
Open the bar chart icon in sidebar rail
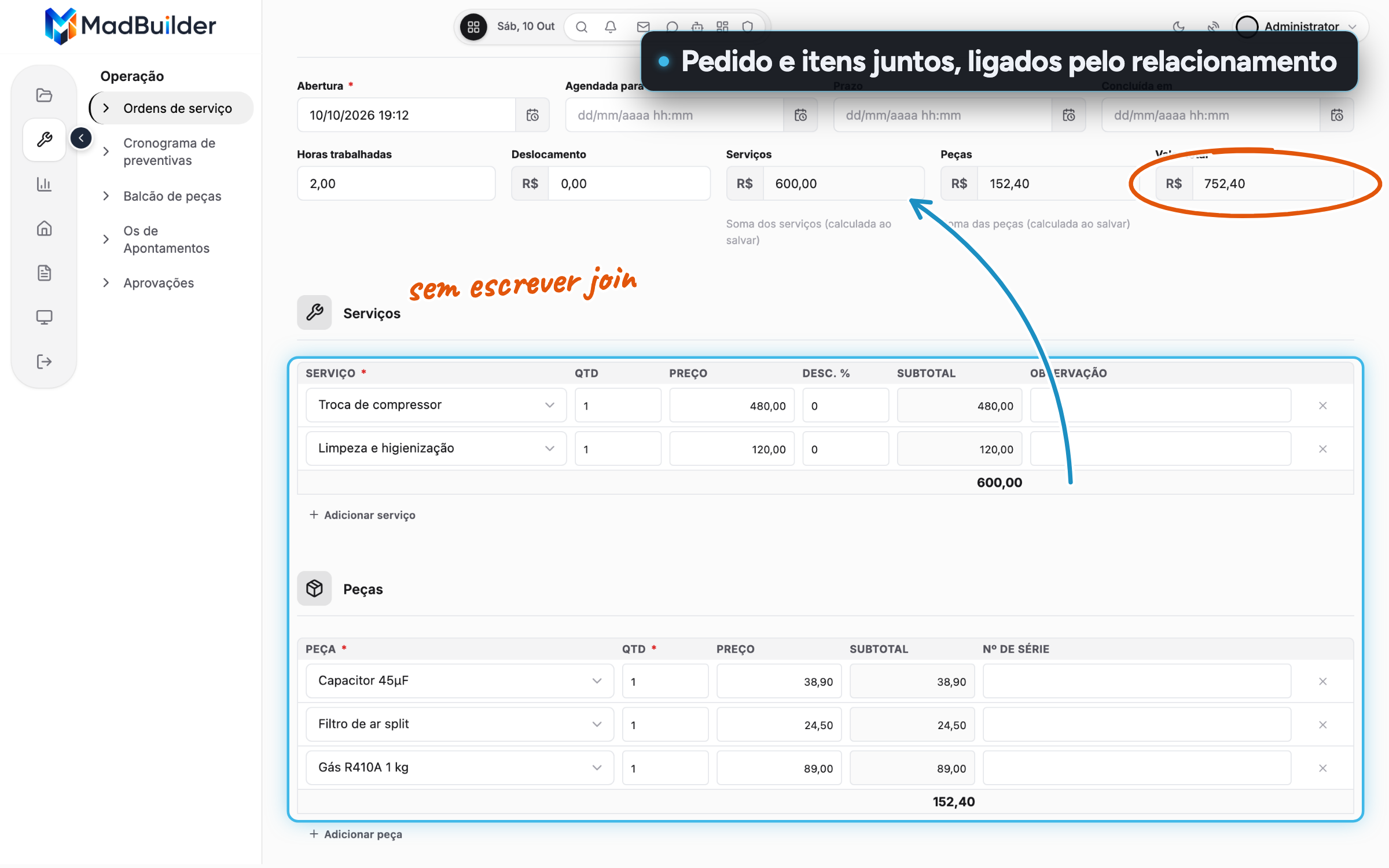[44, 184]
